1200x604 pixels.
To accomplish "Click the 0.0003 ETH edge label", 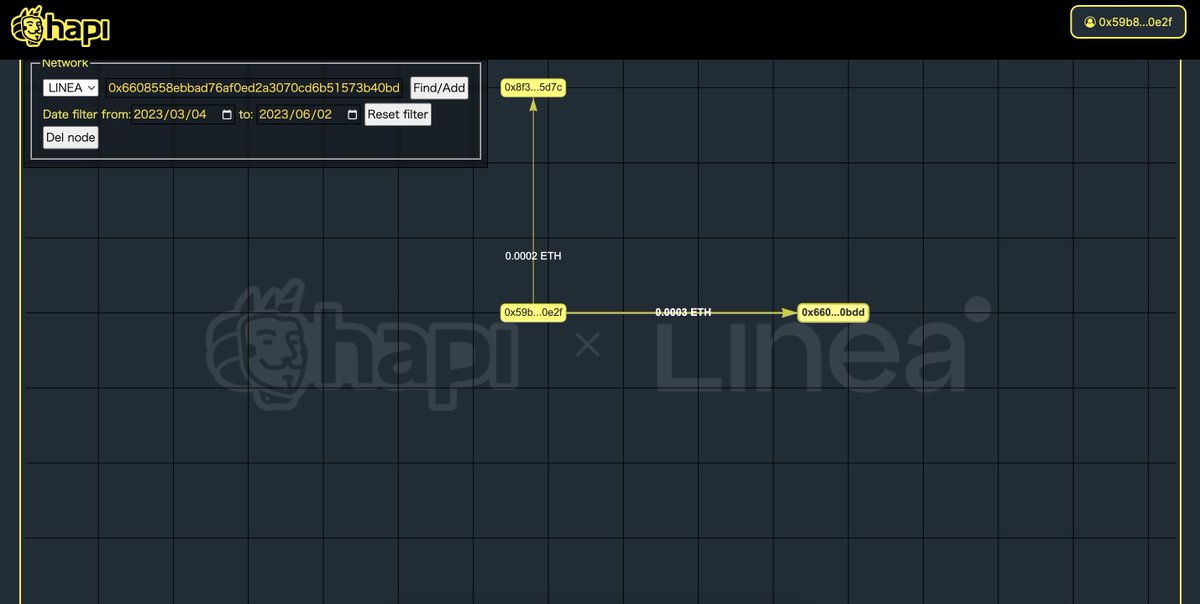I will (683, 313).
